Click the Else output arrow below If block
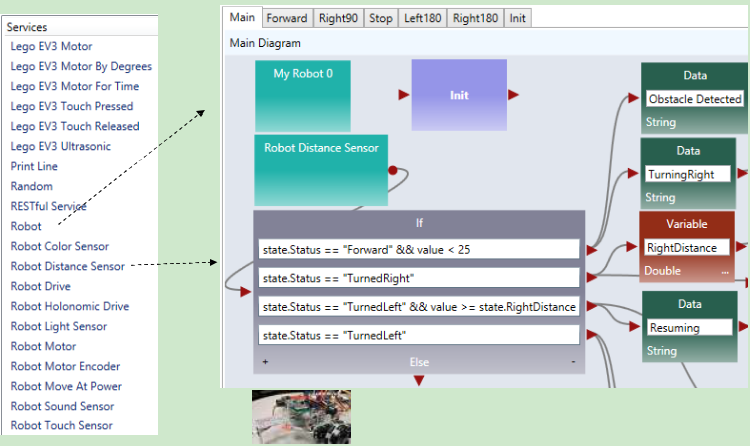 pos(419,379)
